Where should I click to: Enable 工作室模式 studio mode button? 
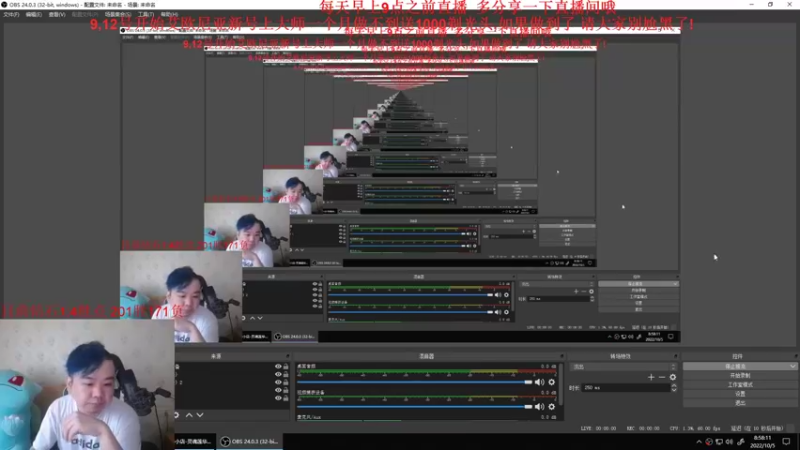point(740,385)
